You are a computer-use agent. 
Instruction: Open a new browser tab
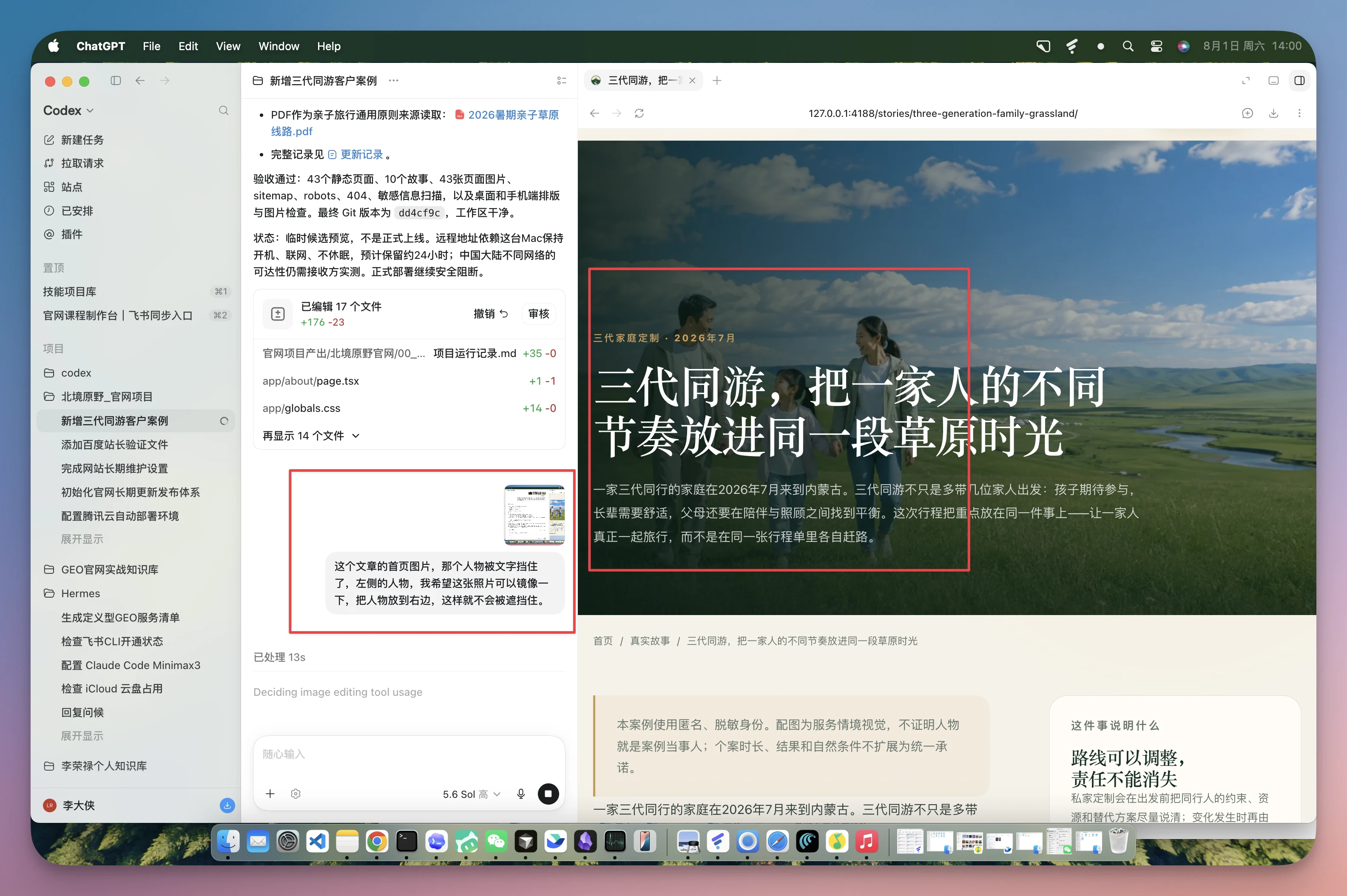coord(716,81)
